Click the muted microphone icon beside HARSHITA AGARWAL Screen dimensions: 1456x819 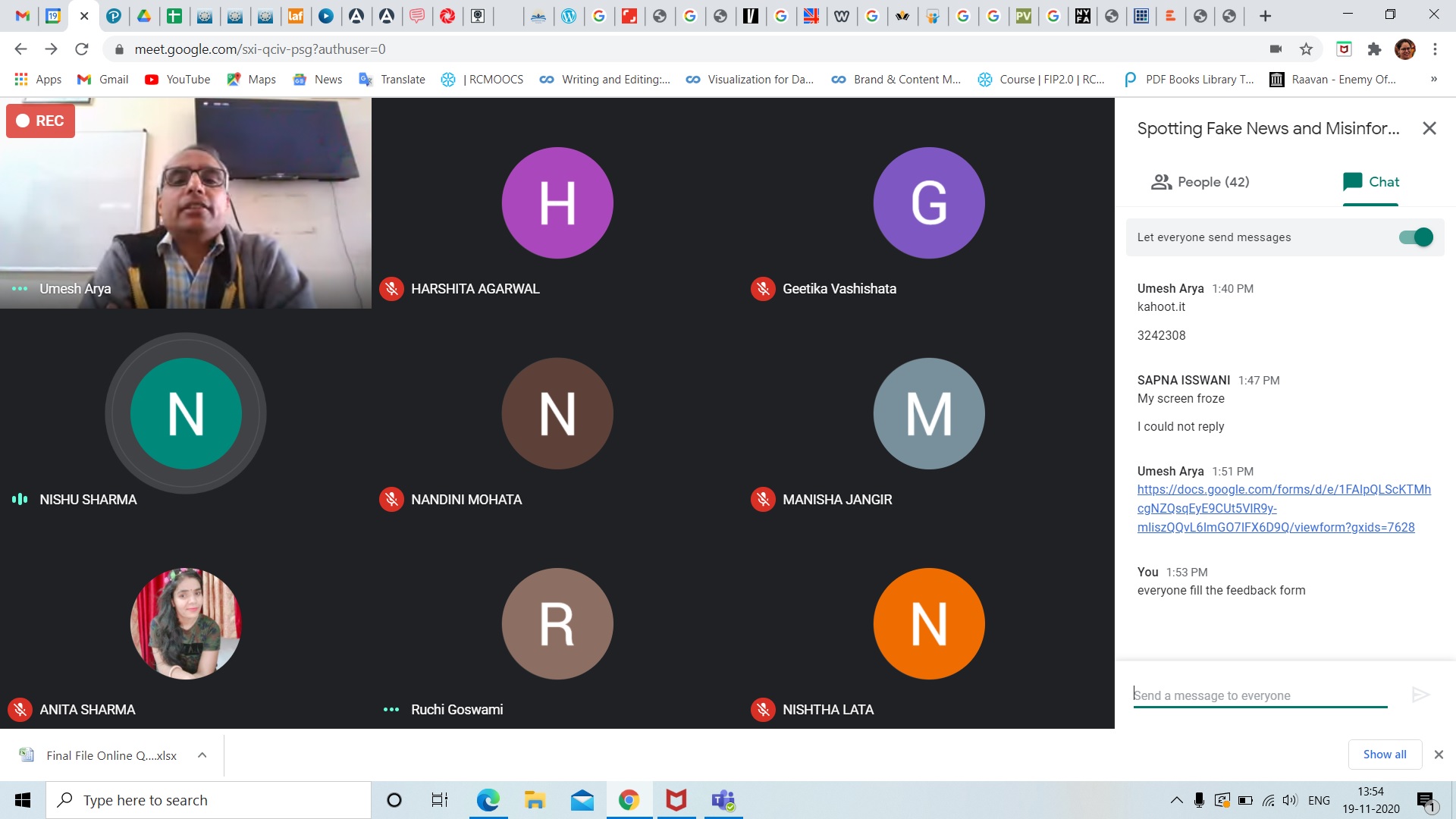click(x=391, y=289)
